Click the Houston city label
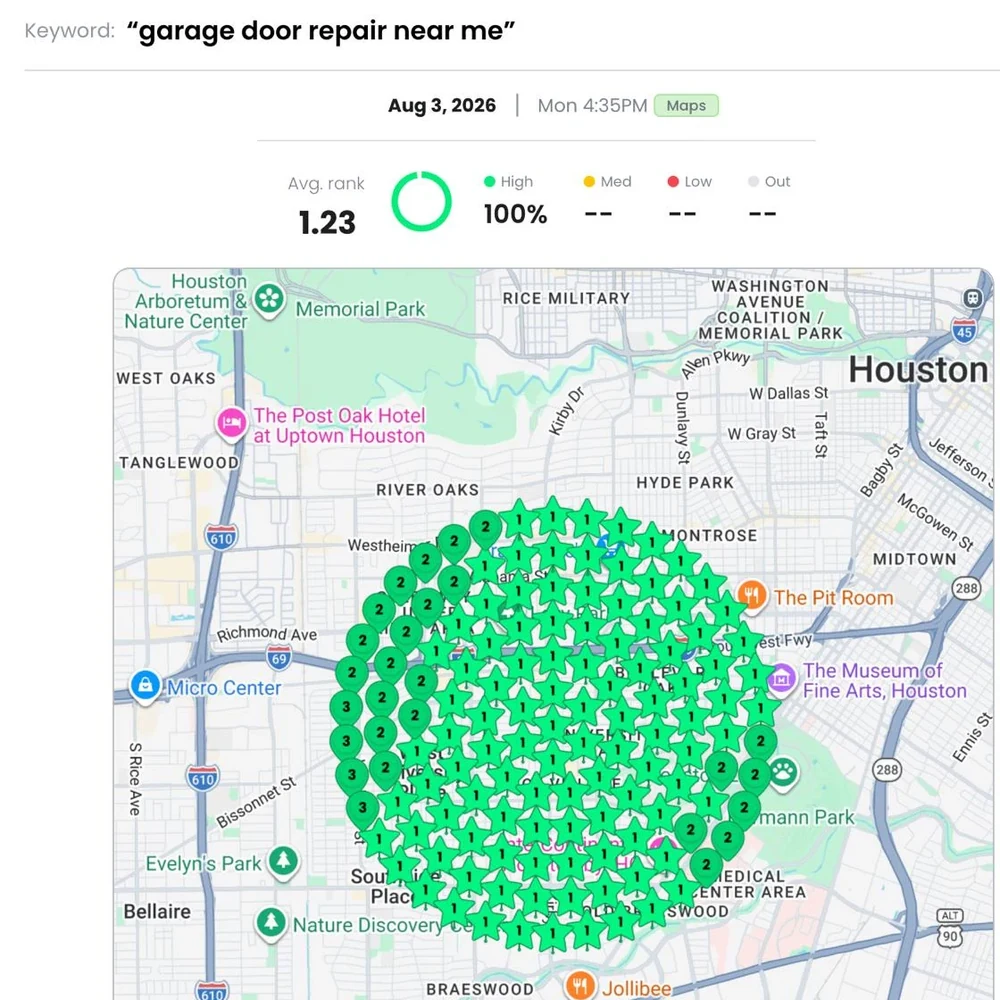Viewport: 1000px width, 1000px height. (918, 369)
